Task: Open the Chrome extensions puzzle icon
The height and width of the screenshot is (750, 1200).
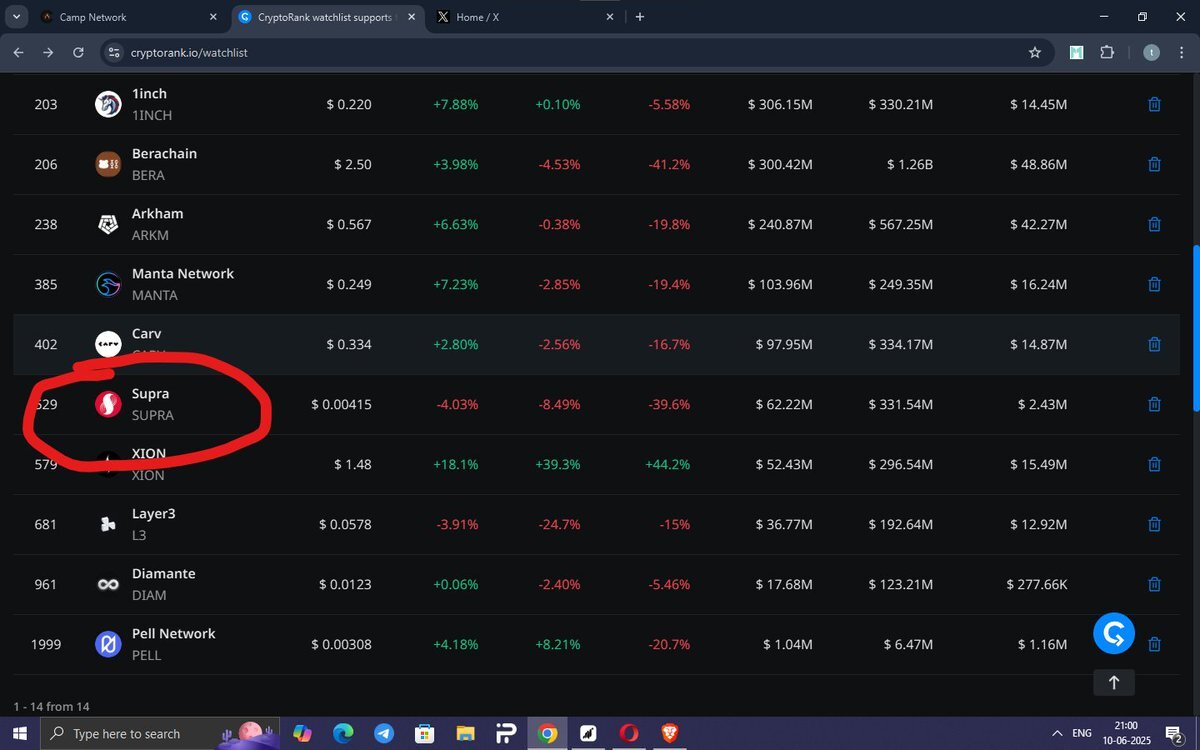Action: coord(1107,52)
